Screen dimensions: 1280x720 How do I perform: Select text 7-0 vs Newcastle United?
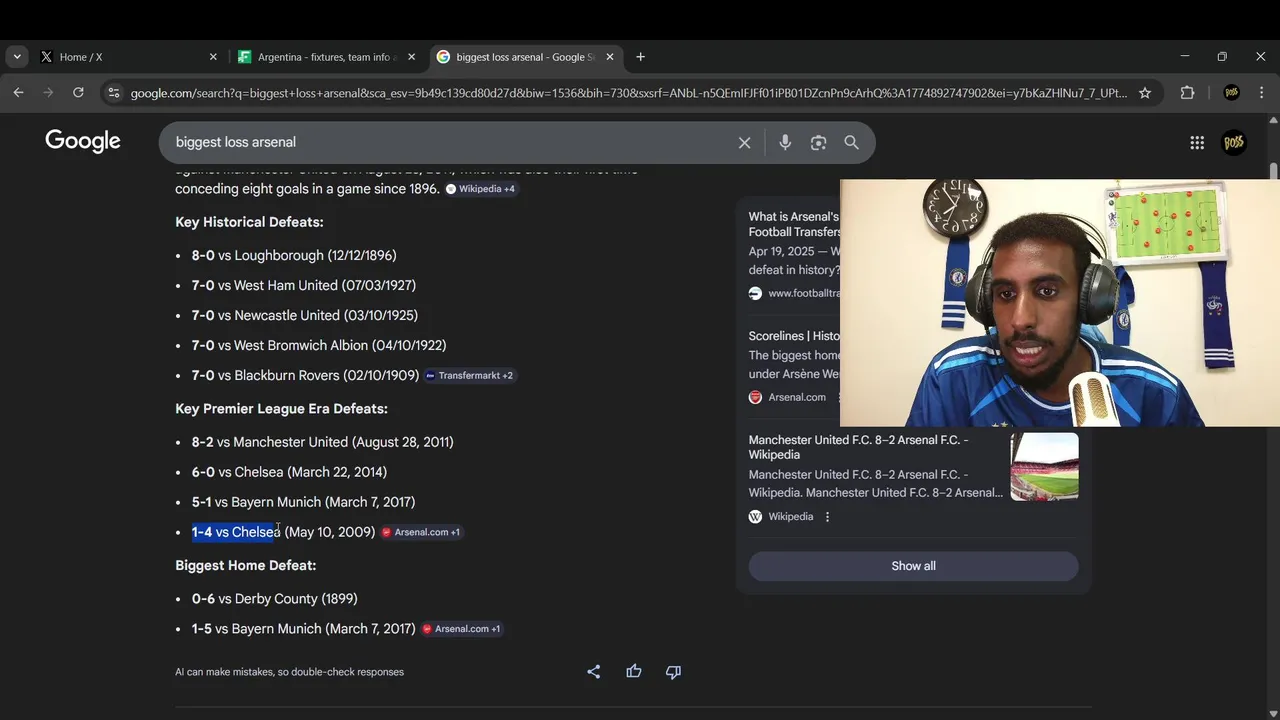coord(266,316)
